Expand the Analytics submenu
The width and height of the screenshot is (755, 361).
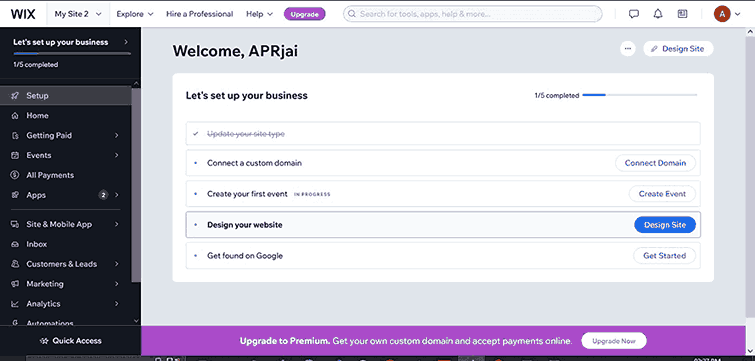[x=117, y=304]
